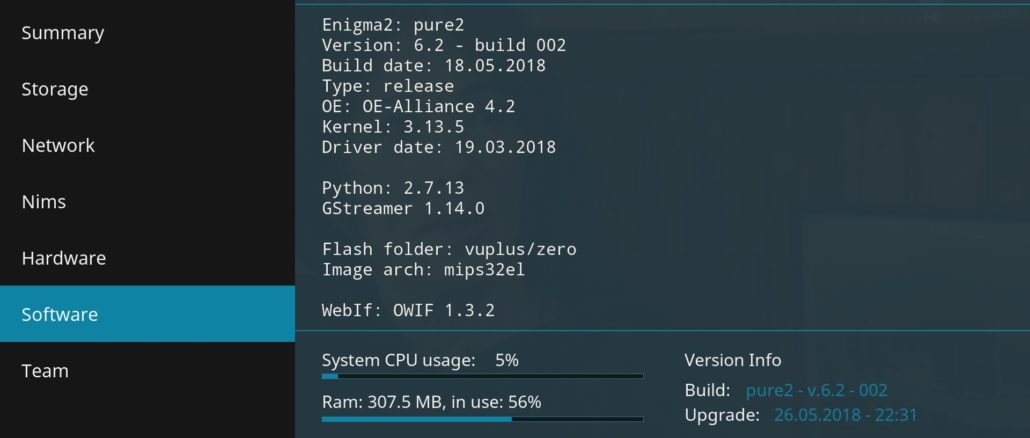Image resolution: width=1030 pixels, height=438 pixels.
Task: Open the Summary menu item
Action: [x=147, y=33]
